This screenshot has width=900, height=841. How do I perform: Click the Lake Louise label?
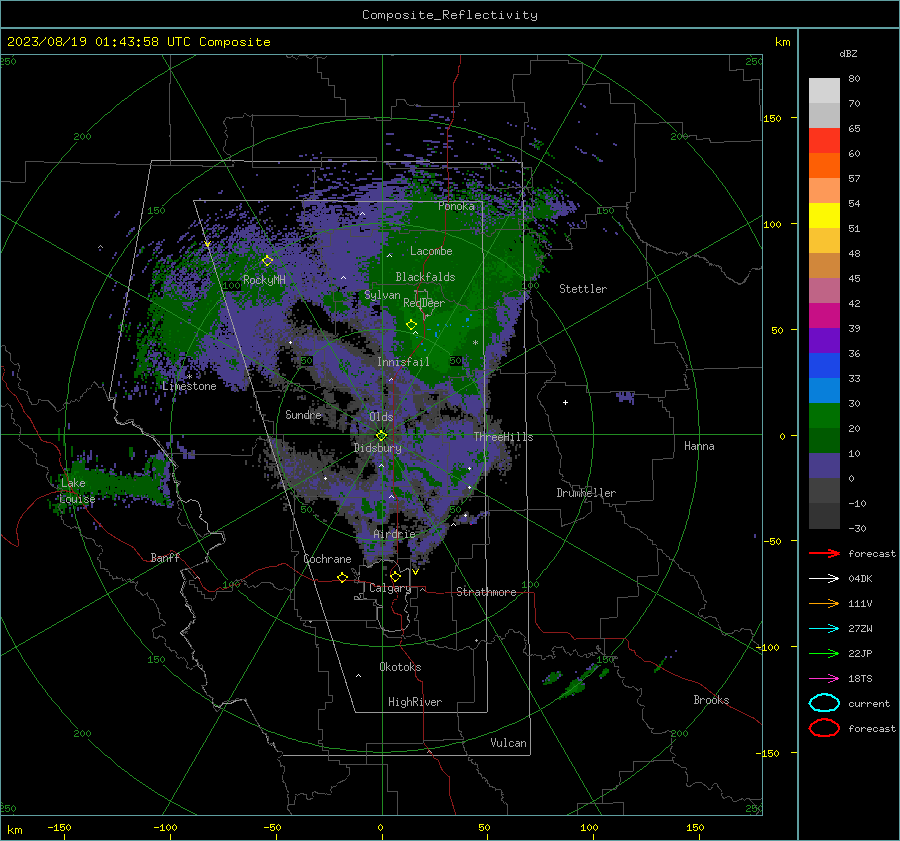coord(77,491)
